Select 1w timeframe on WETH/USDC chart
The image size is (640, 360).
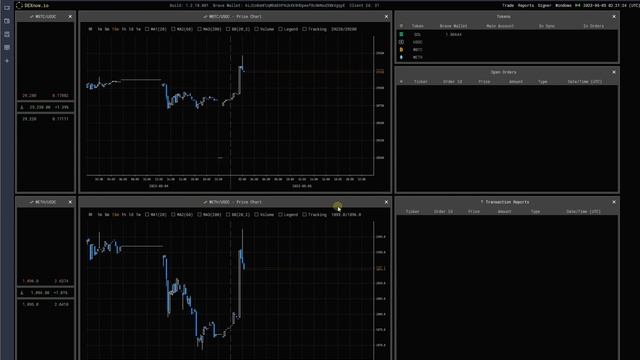pyautogui.click(x=138, y=215)
